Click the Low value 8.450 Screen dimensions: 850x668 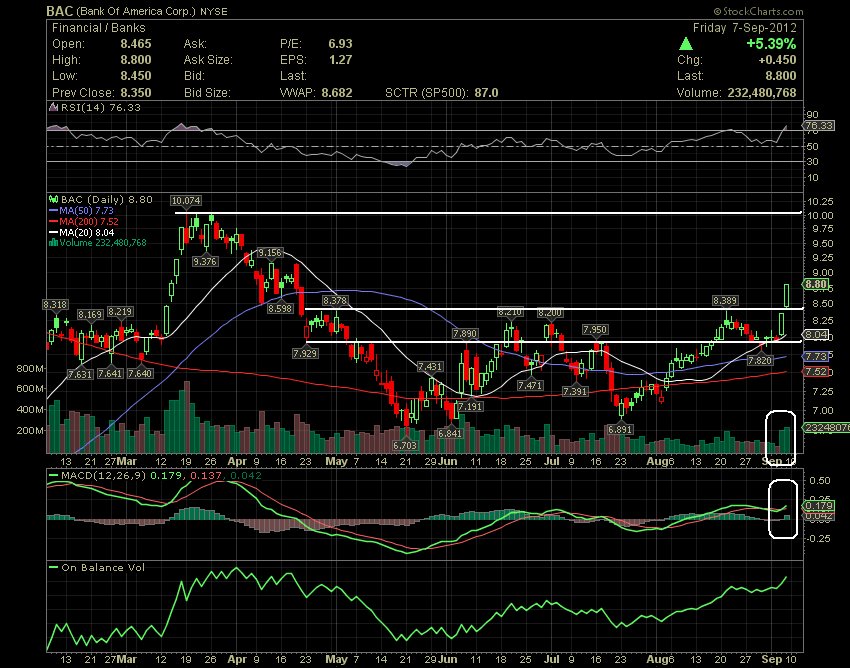coord(136,76)
